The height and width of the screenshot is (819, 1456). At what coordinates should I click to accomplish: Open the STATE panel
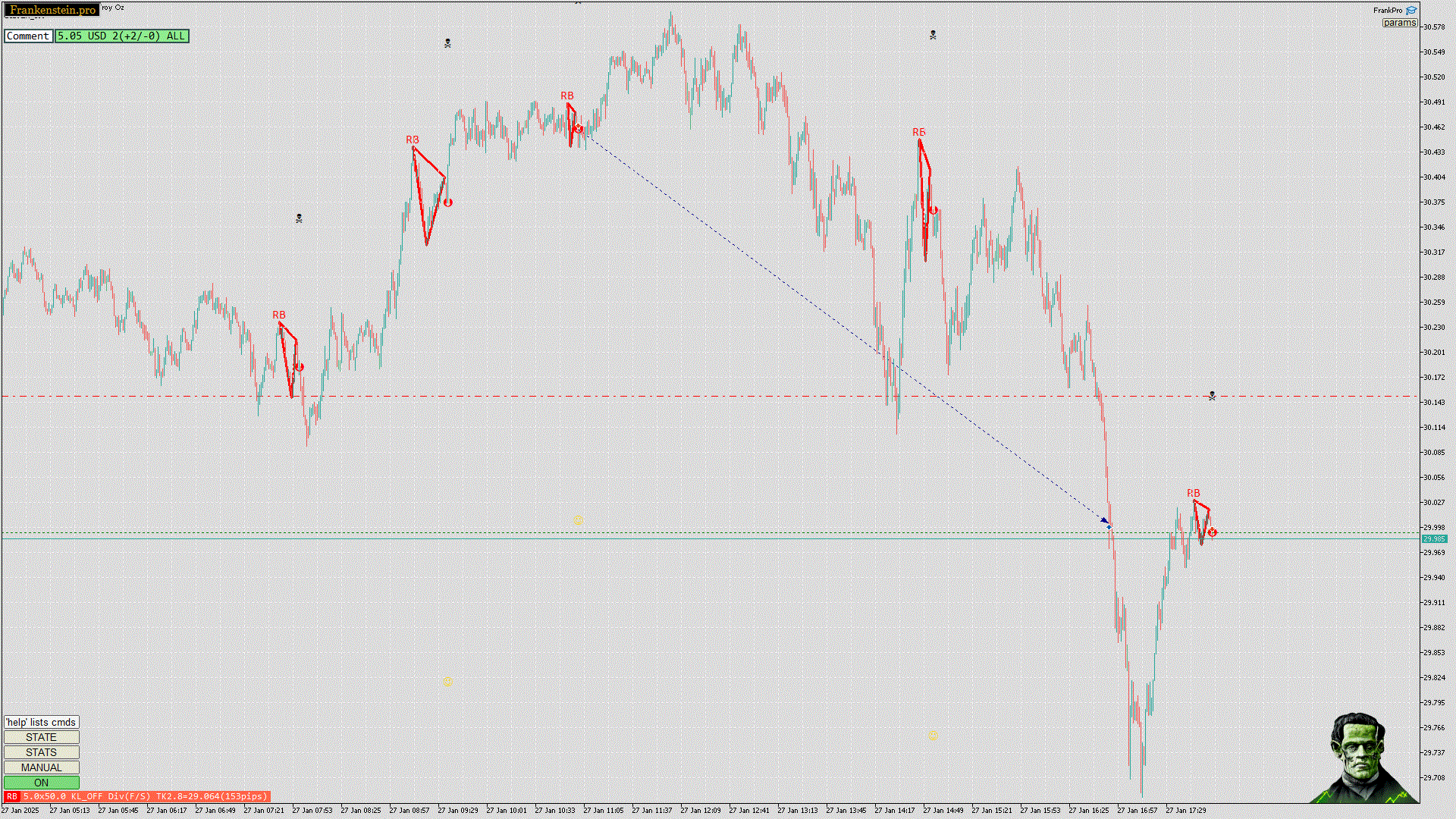pos(41,737)
